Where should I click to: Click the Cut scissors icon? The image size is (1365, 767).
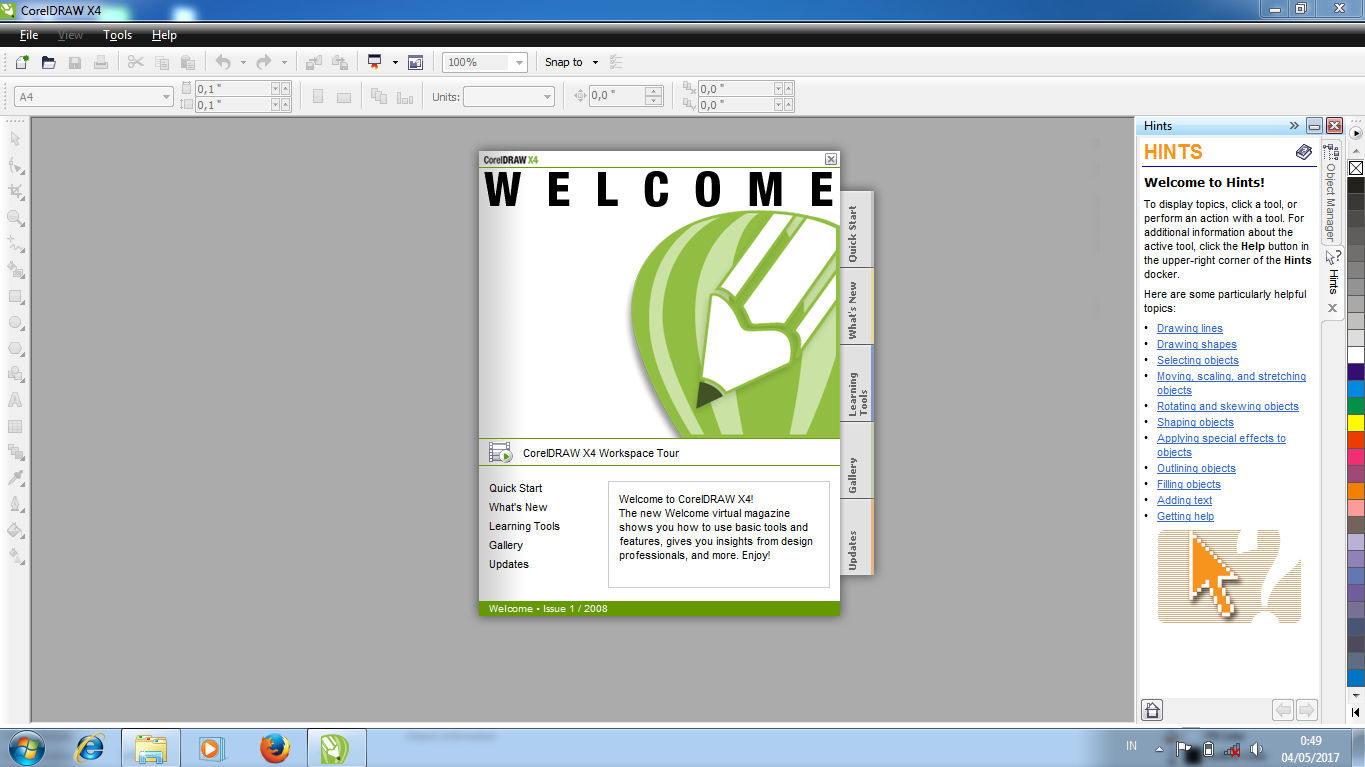136,62
